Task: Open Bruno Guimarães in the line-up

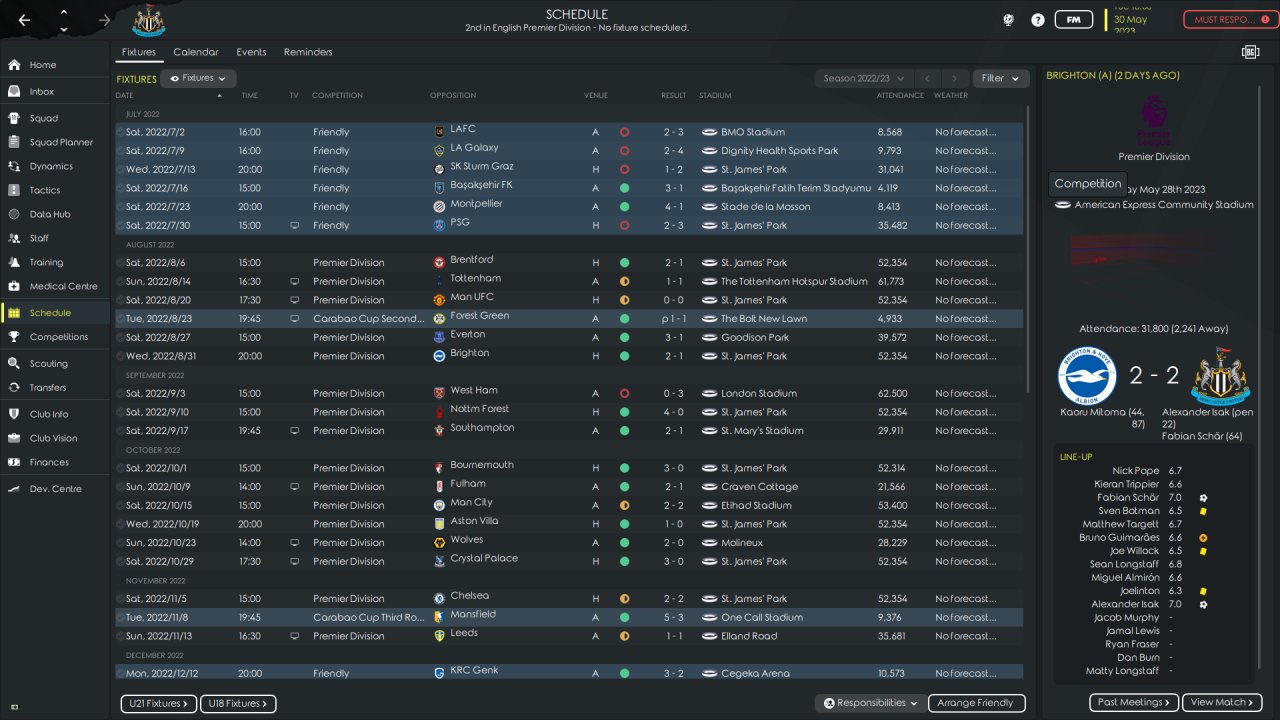Action: tap(1121, 538)
